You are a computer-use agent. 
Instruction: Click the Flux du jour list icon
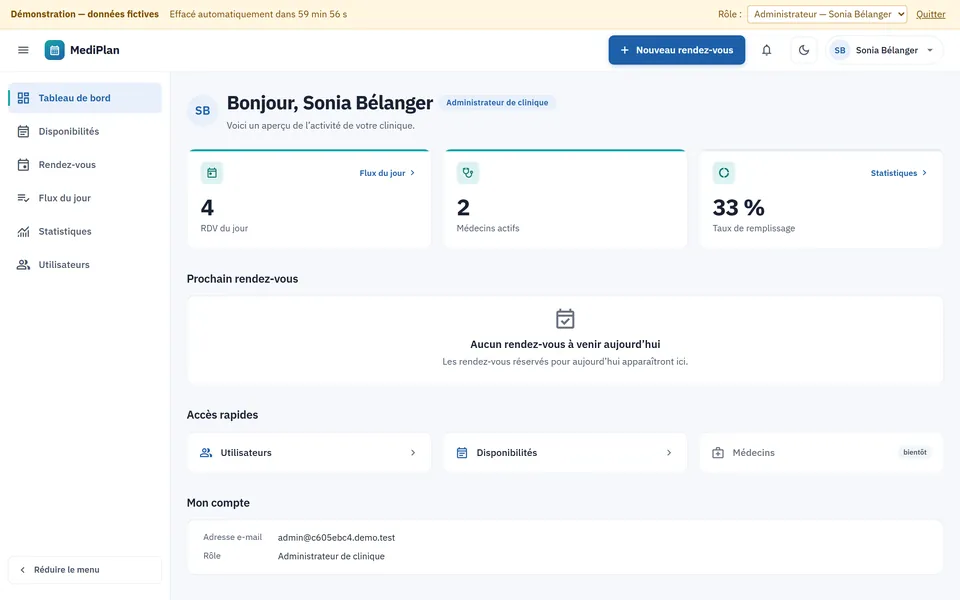23,198
